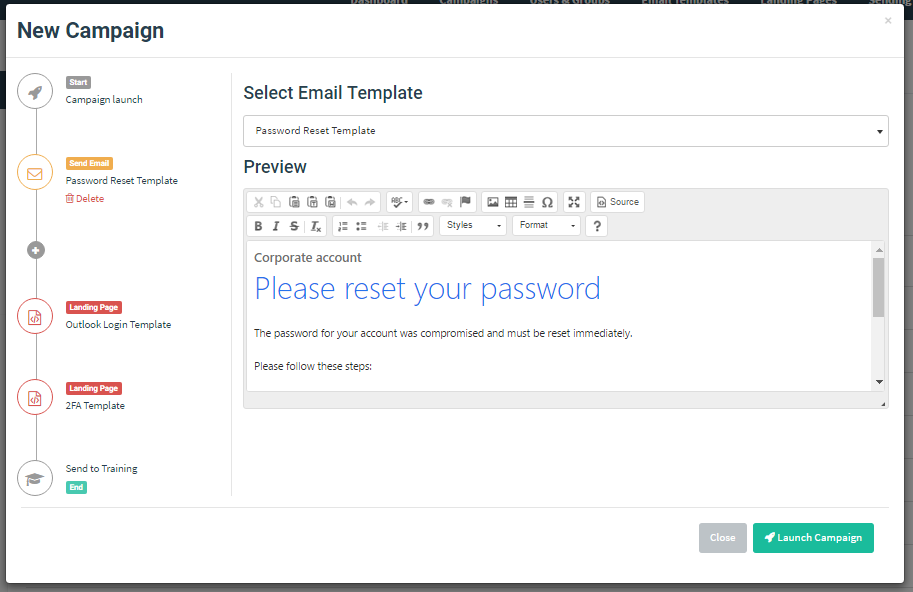Select Paste from Word icon
913x592 pixels.
click(330, 202)
